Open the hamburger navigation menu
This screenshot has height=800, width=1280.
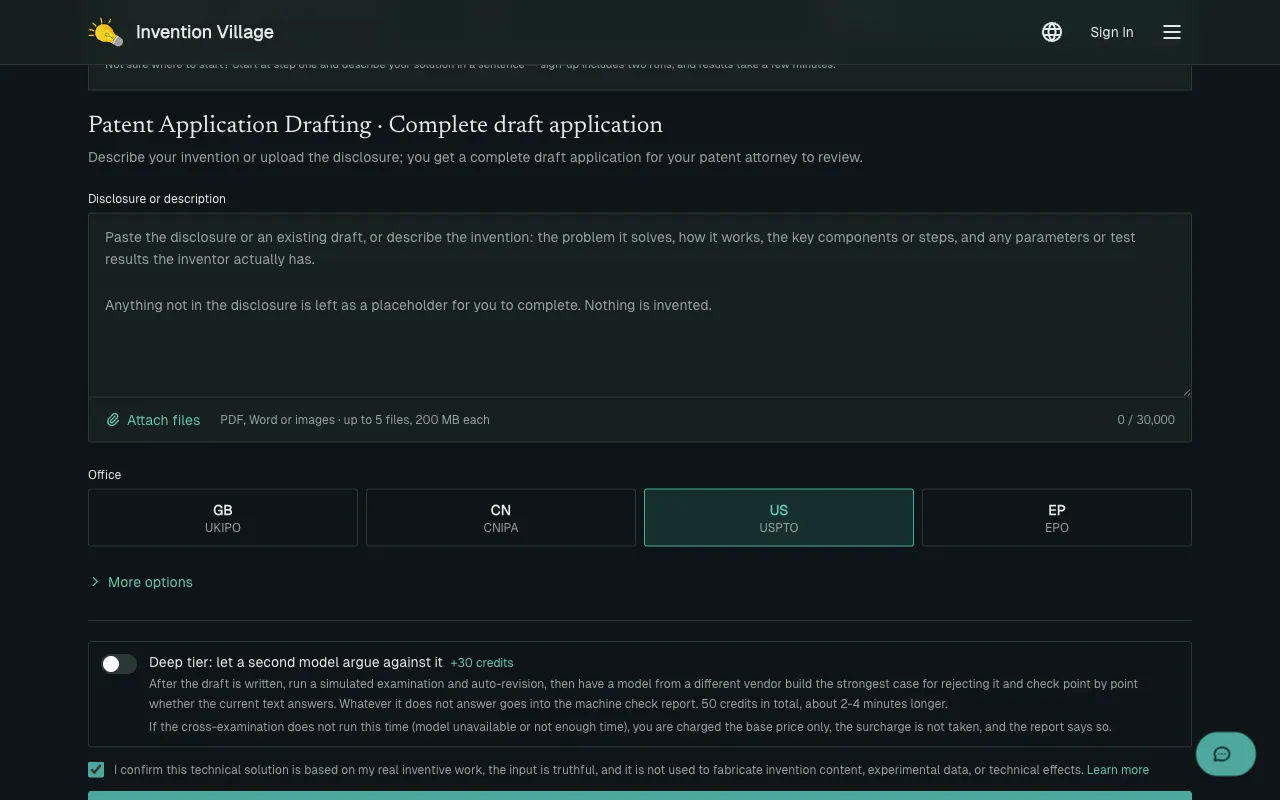coord(1172,32)
